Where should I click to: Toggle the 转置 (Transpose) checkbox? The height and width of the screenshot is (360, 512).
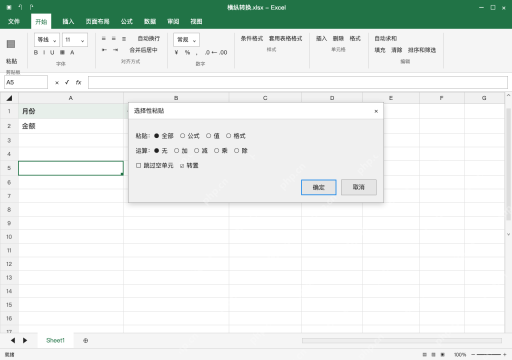[x=182, y=166]
